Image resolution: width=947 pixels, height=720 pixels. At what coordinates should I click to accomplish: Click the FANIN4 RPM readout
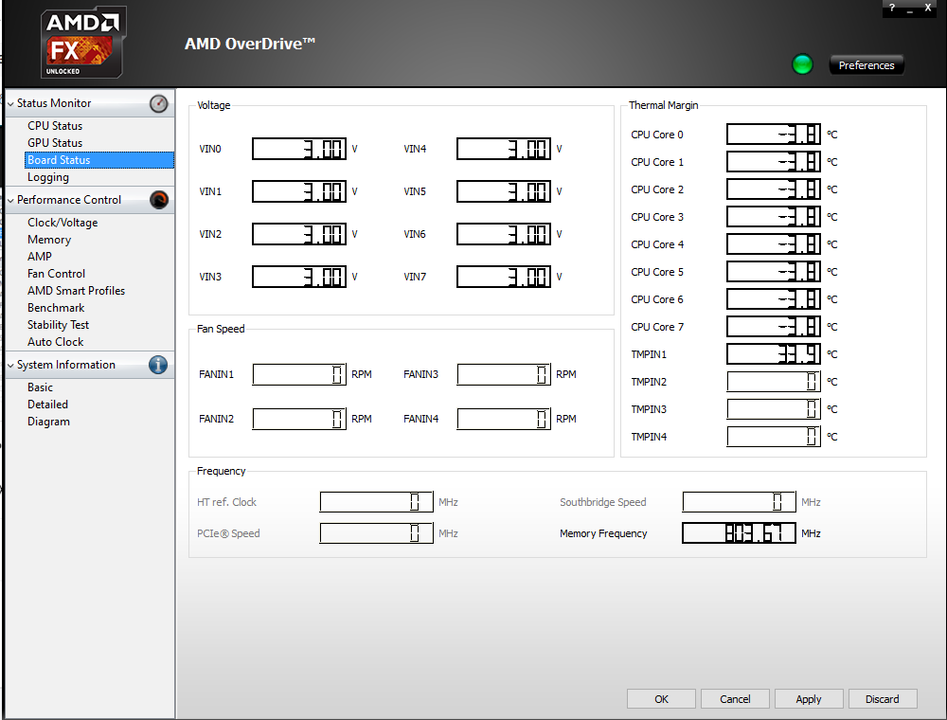[504, 419]
